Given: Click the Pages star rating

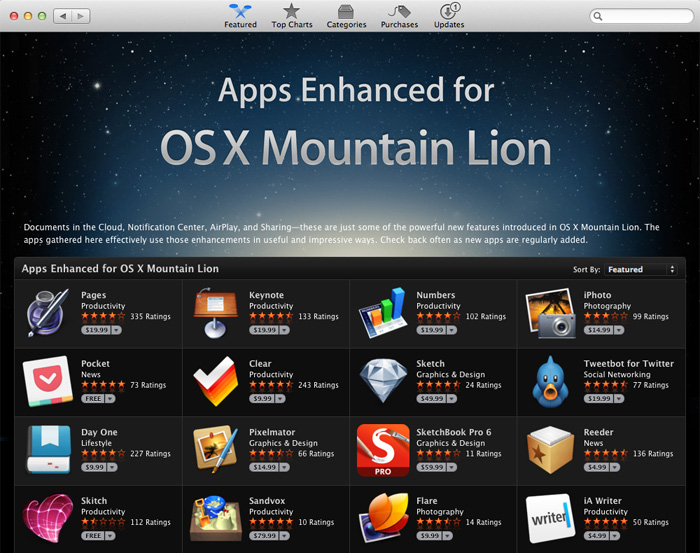Looking at the screenshot, I should [103, 316].
